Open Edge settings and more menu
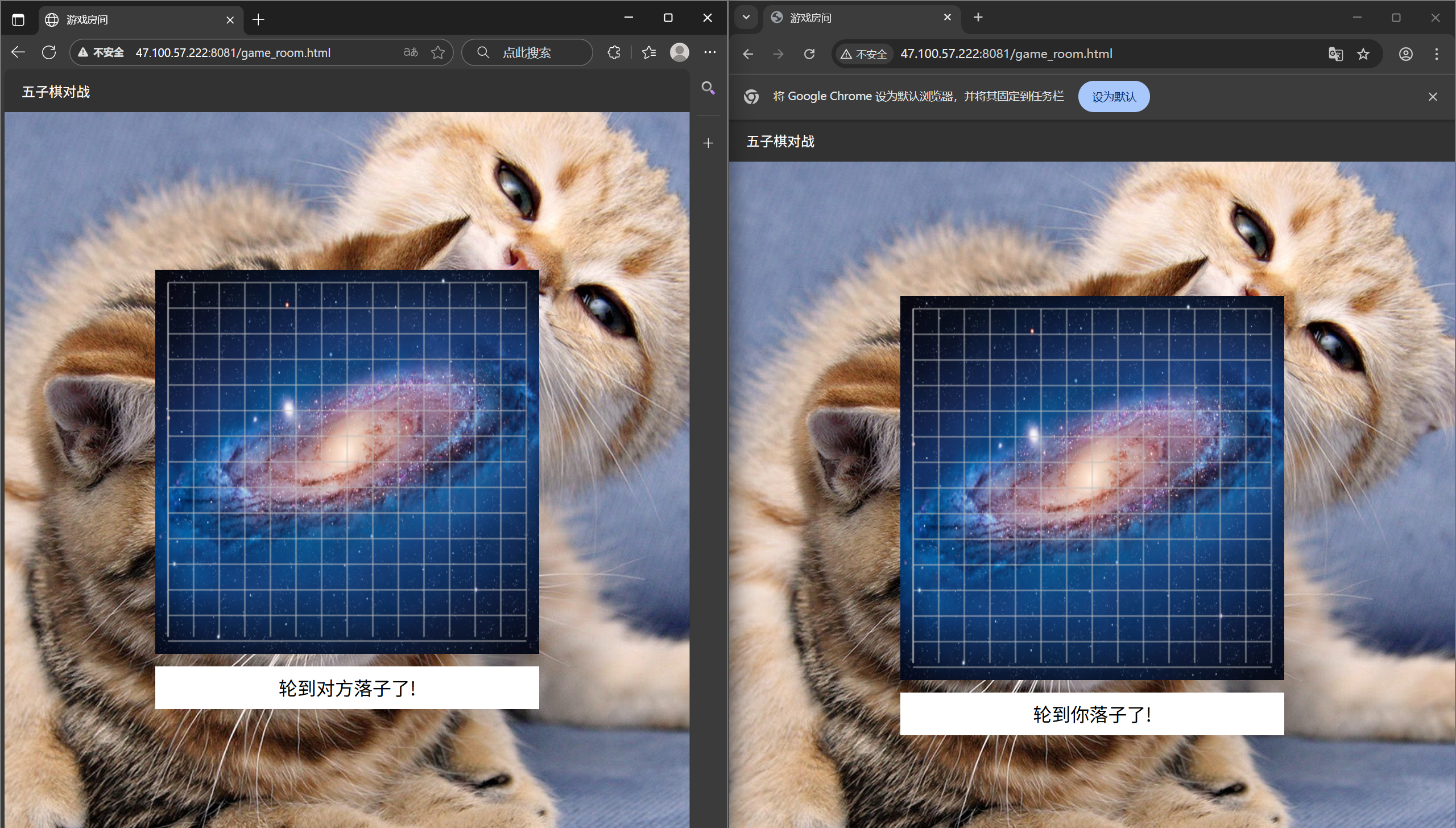 click(710, 52)
